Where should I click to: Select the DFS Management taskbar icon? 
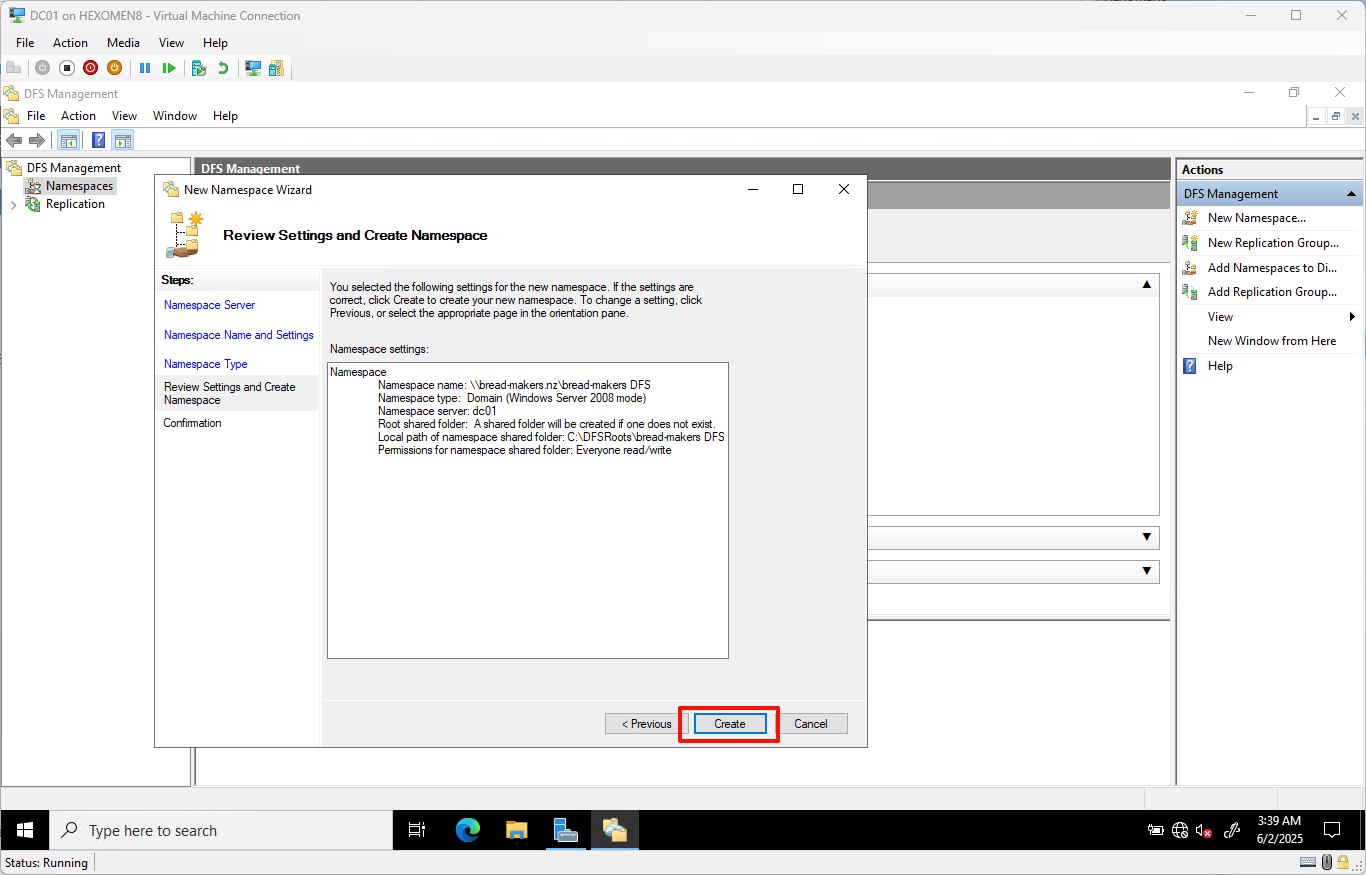(614, 830)
